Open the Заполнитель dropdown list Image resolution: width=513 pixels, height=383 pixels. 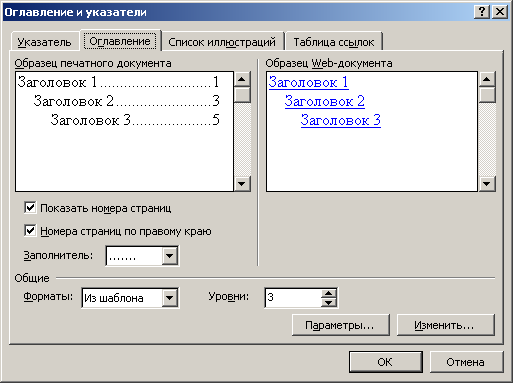pyautogui.click(x=169, y=256)
